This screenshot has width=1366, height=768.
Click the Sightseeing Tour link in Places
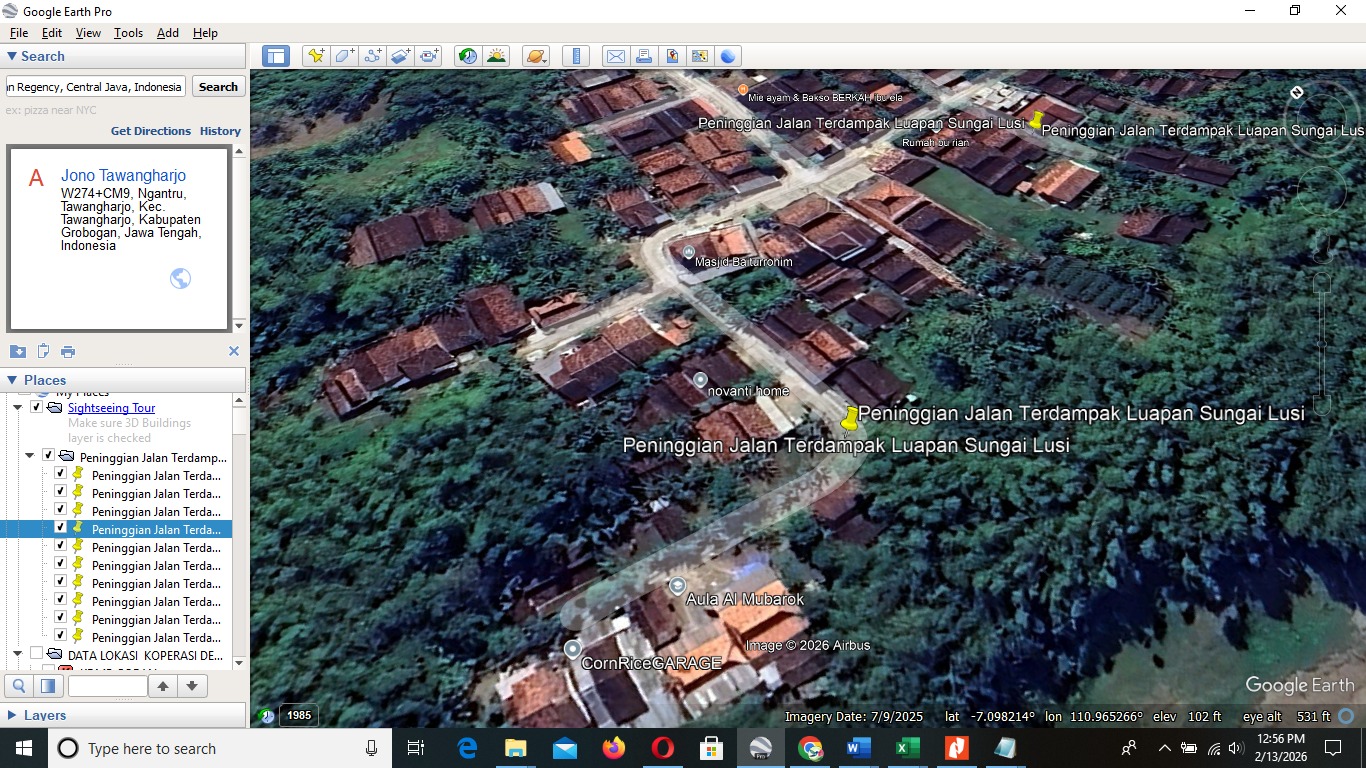111,408
